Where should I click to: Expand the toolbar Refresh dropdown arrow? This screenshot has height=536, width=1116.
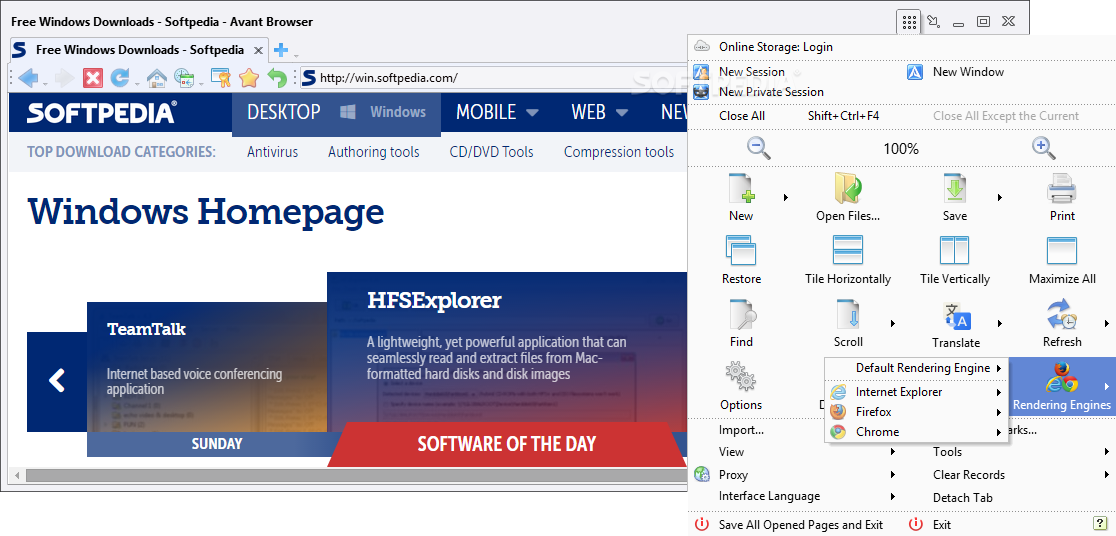[x=137, y=83]
